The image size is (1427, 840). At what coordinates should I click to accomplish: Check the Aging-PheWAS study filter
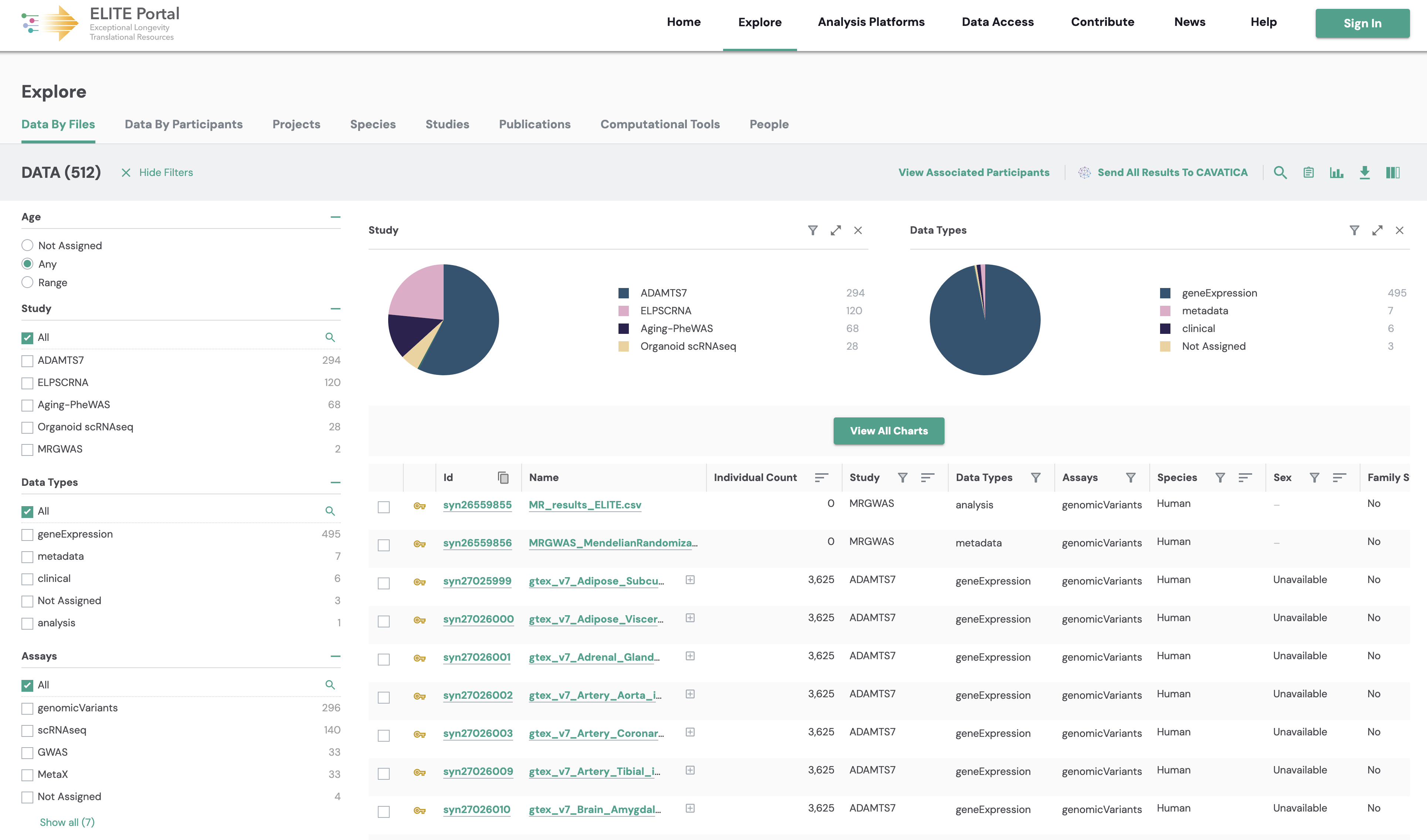27,405
